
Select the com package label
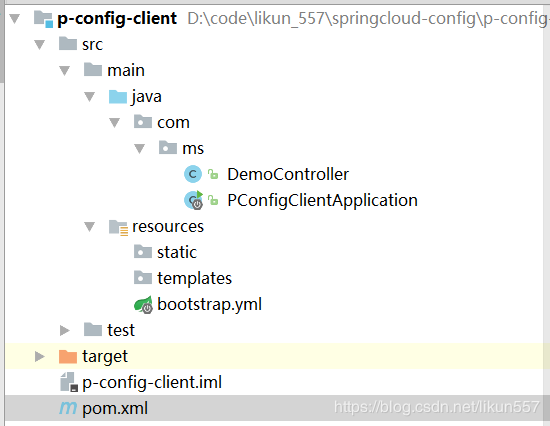[x=173, y=123]
